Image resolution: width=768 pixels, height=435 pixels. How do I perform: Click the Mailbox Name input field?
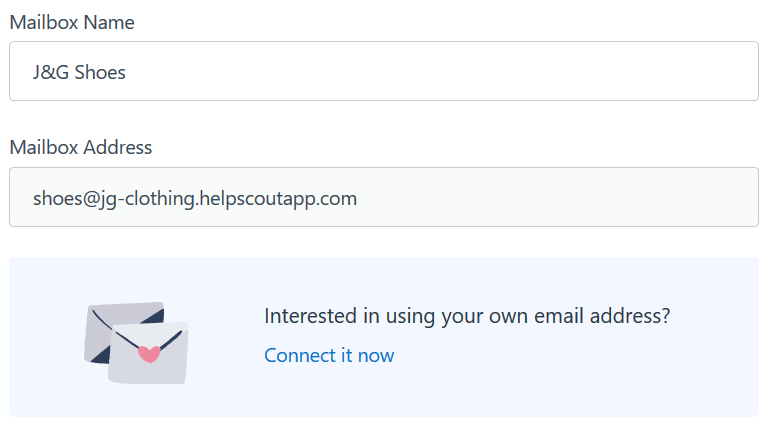pos(384,71)
